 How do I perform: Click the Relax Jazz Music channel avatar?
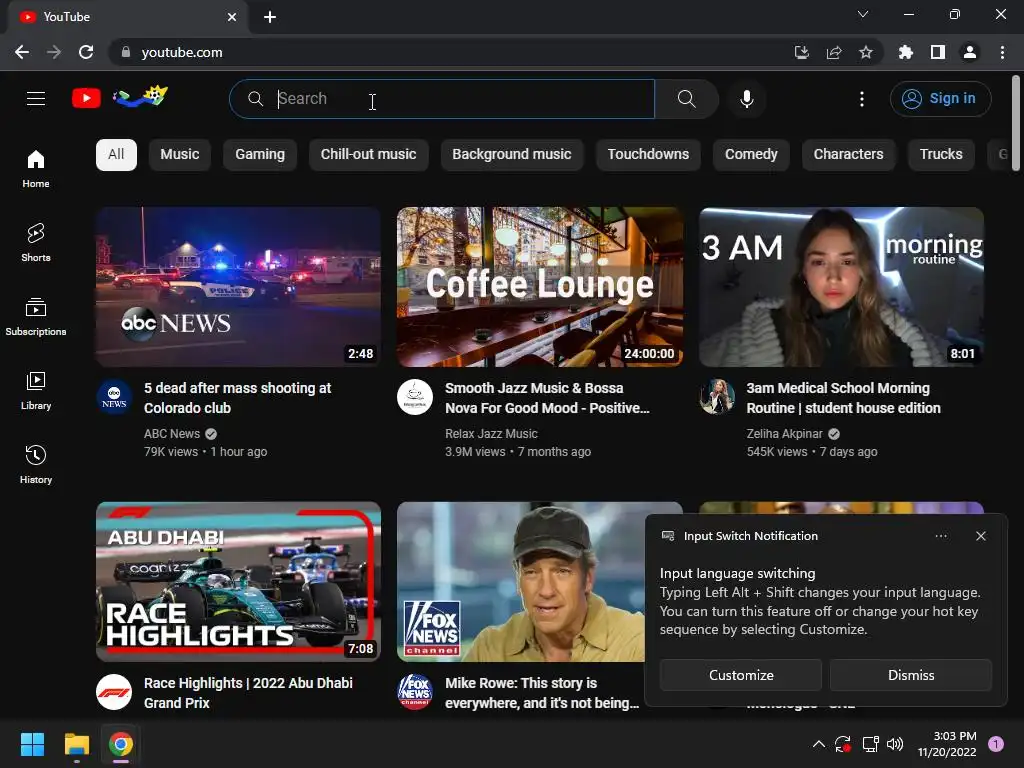pyautogui.click(x=415, y=397)
